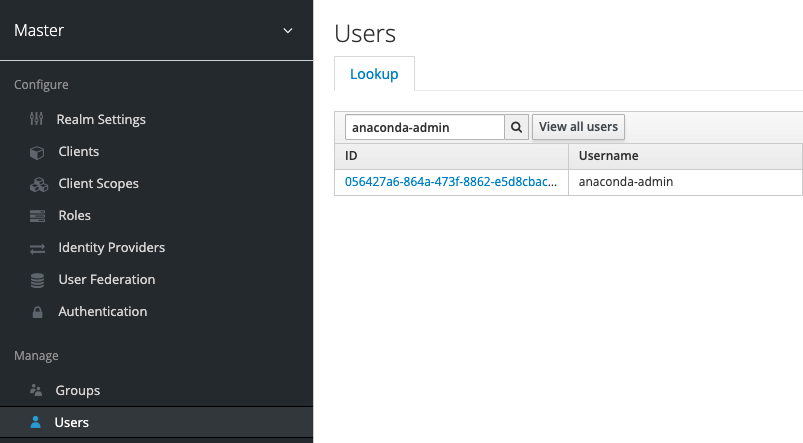Switch to the Lookup tab
The height and width of the screenshot is (443, 803).
(x=374, y=74)
